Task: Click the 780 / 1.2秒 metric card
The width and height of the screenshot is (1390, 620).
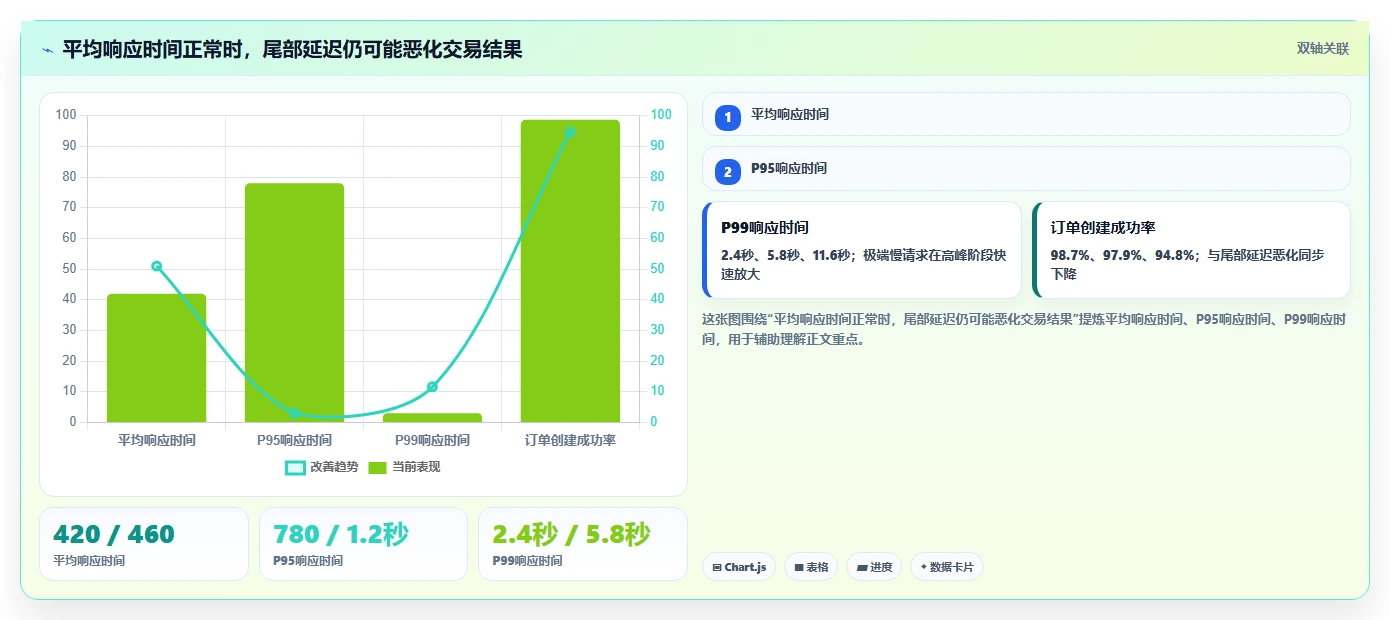Action: [x=363, y=544]
